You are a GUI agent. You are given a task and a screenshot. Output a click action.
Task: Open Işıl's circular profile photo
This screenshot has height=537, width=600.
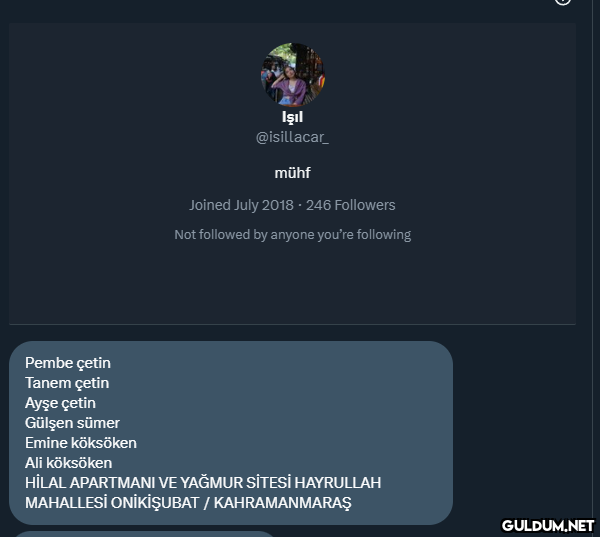pyautogui.click(x=293, y=74)
